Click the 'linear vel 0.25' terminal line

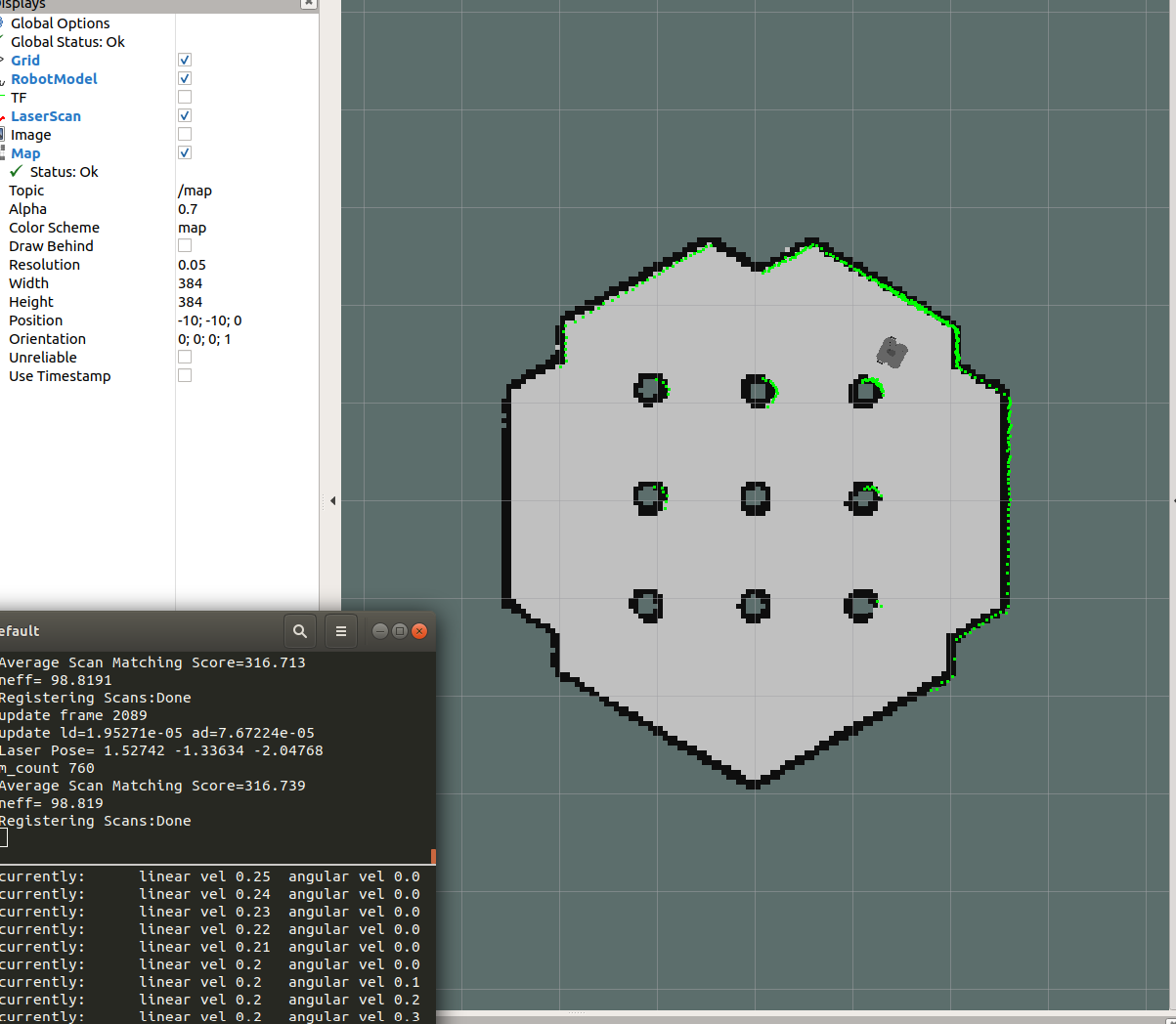[x=210, y=876]
